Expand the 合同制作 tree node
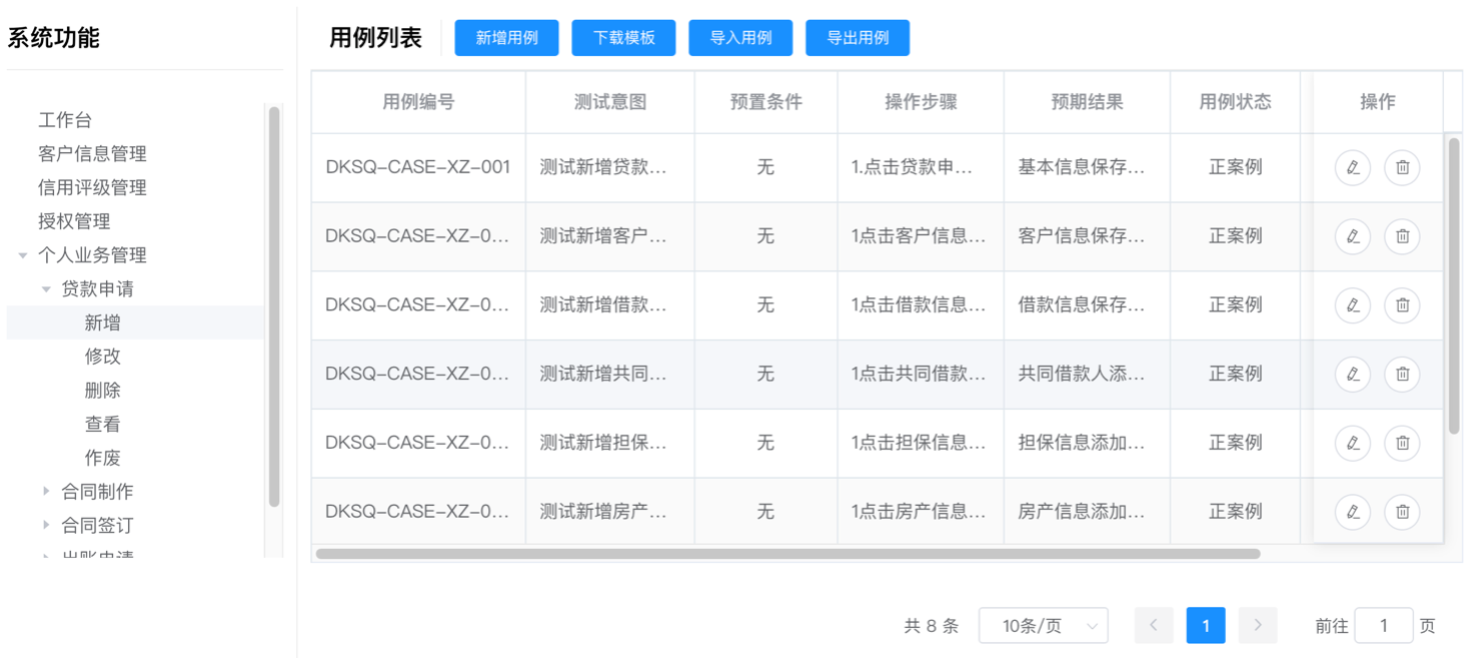The height and width of the screenshot is (660, 1478). 46,491
